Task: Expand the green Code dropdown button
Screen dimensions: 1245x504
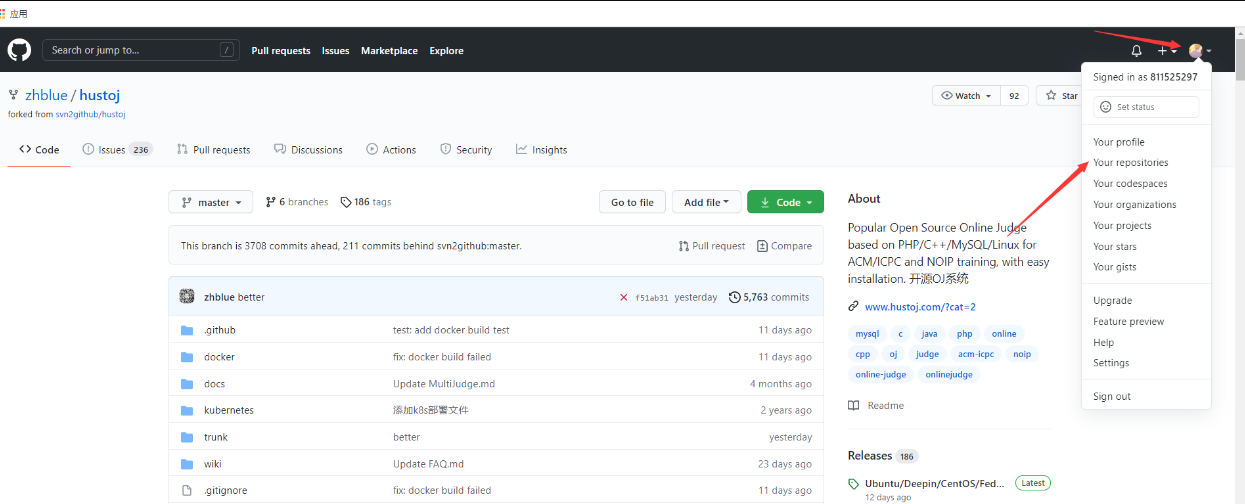Action: point(785,202)
